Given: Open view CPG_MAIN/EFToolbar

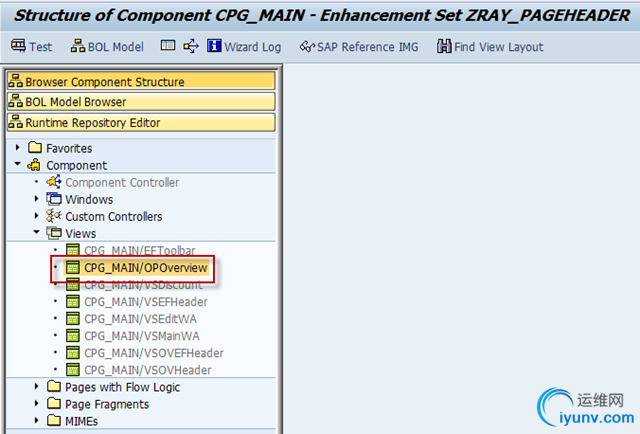Looking at the screenshot, I should [x=140, y=251].
